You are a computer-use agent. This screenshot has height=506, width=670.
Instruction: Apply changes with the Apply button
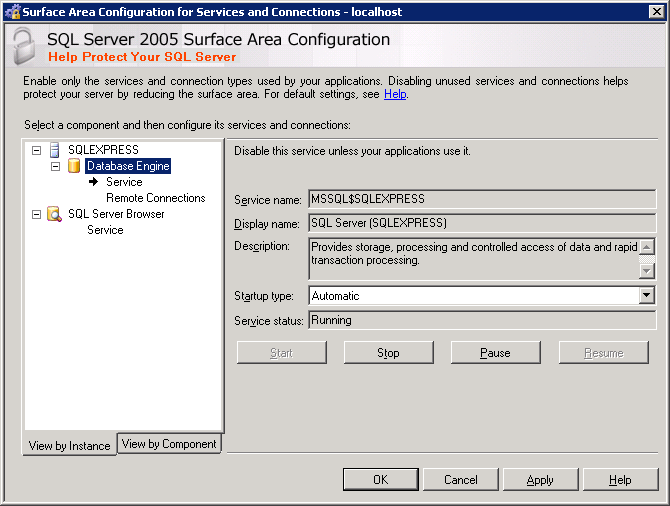click(x=541, y=480)
